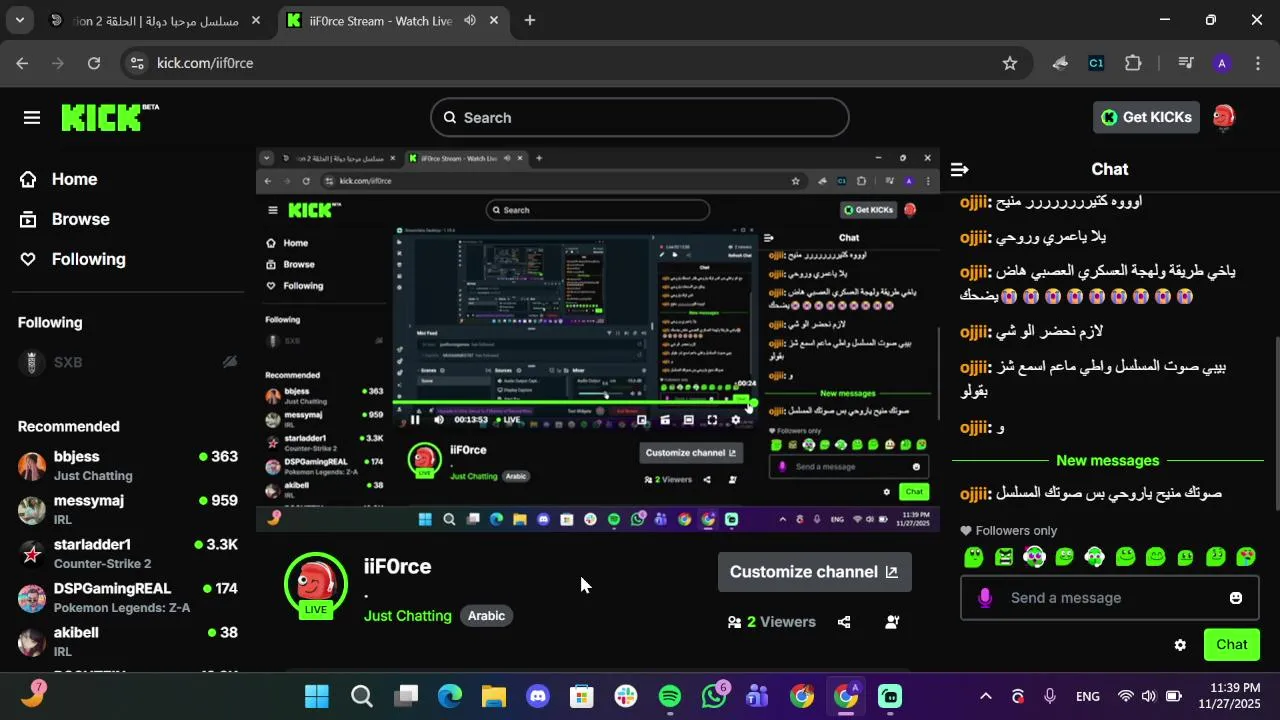Open the player settings gear
Screen dimensions: 1280x720
click(736, 420)
